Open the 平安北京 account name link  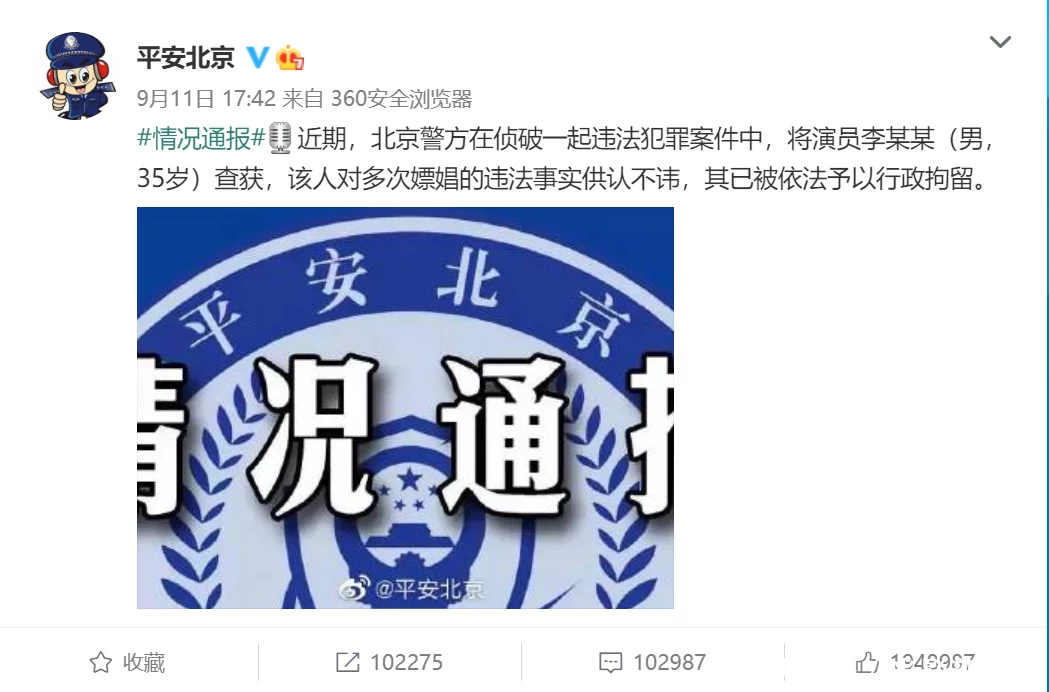click(186, 58)
